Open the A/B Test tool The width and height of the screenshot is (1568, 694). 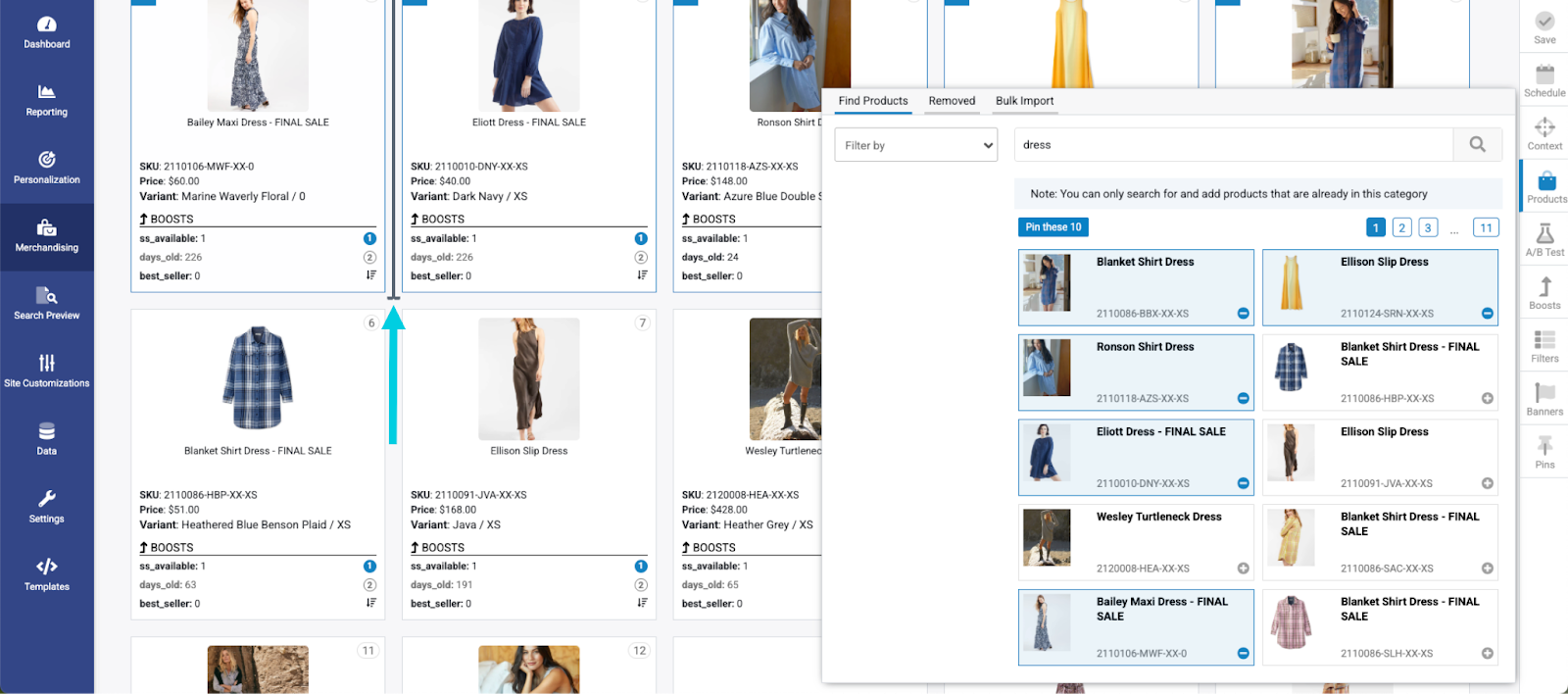1544,239
